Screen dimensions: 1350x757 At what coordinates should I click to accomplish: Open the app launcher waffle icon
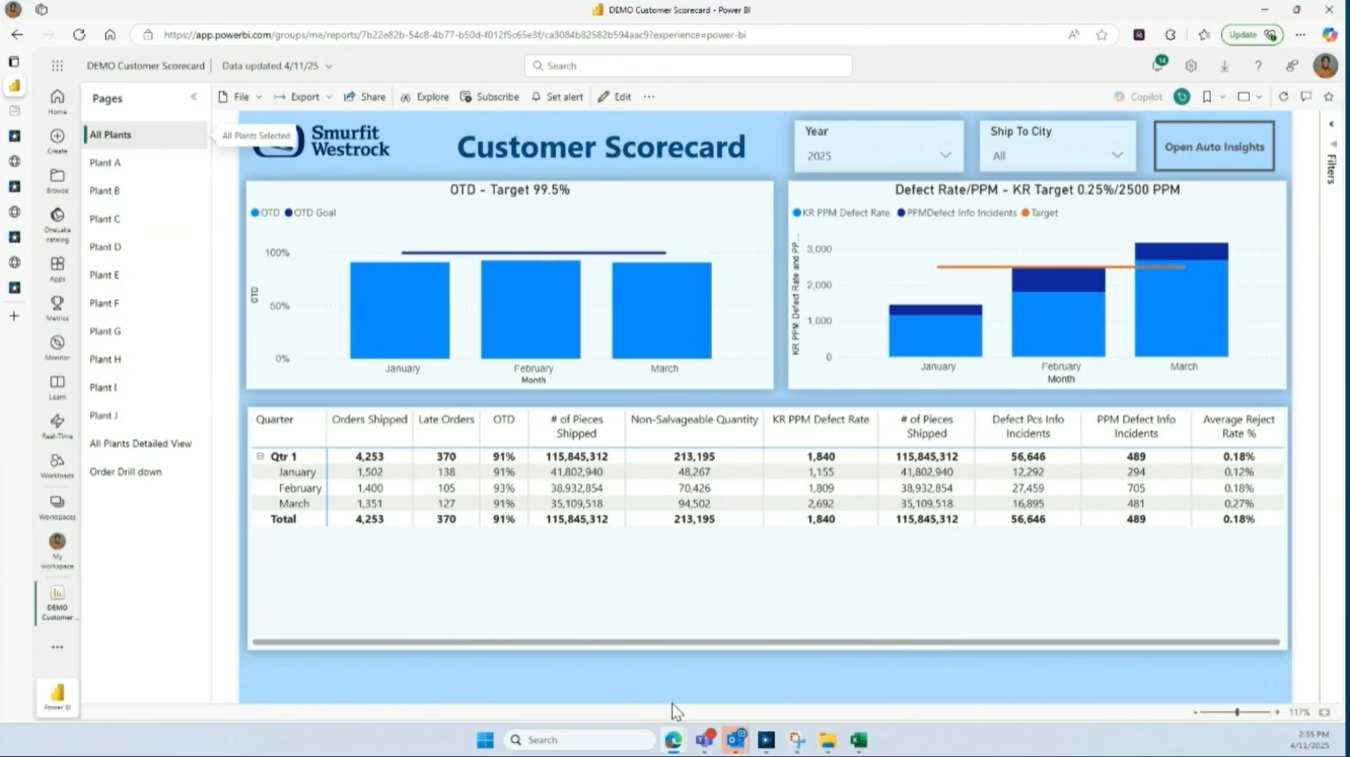(x=57, y=66)
